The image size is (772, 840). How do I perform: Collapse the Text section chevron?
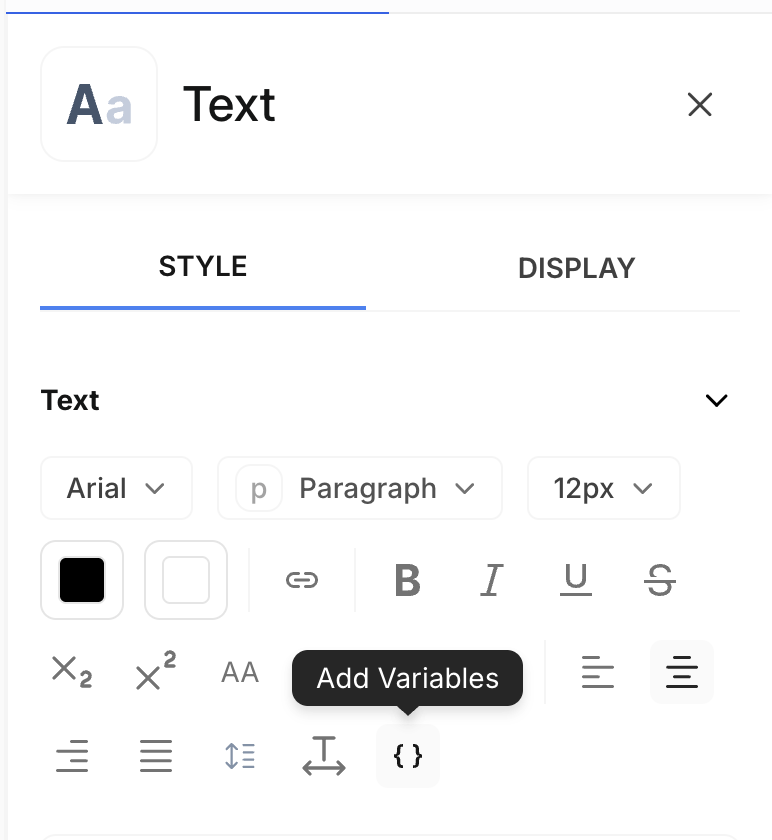pyautogui.click(x=716, y=401)
